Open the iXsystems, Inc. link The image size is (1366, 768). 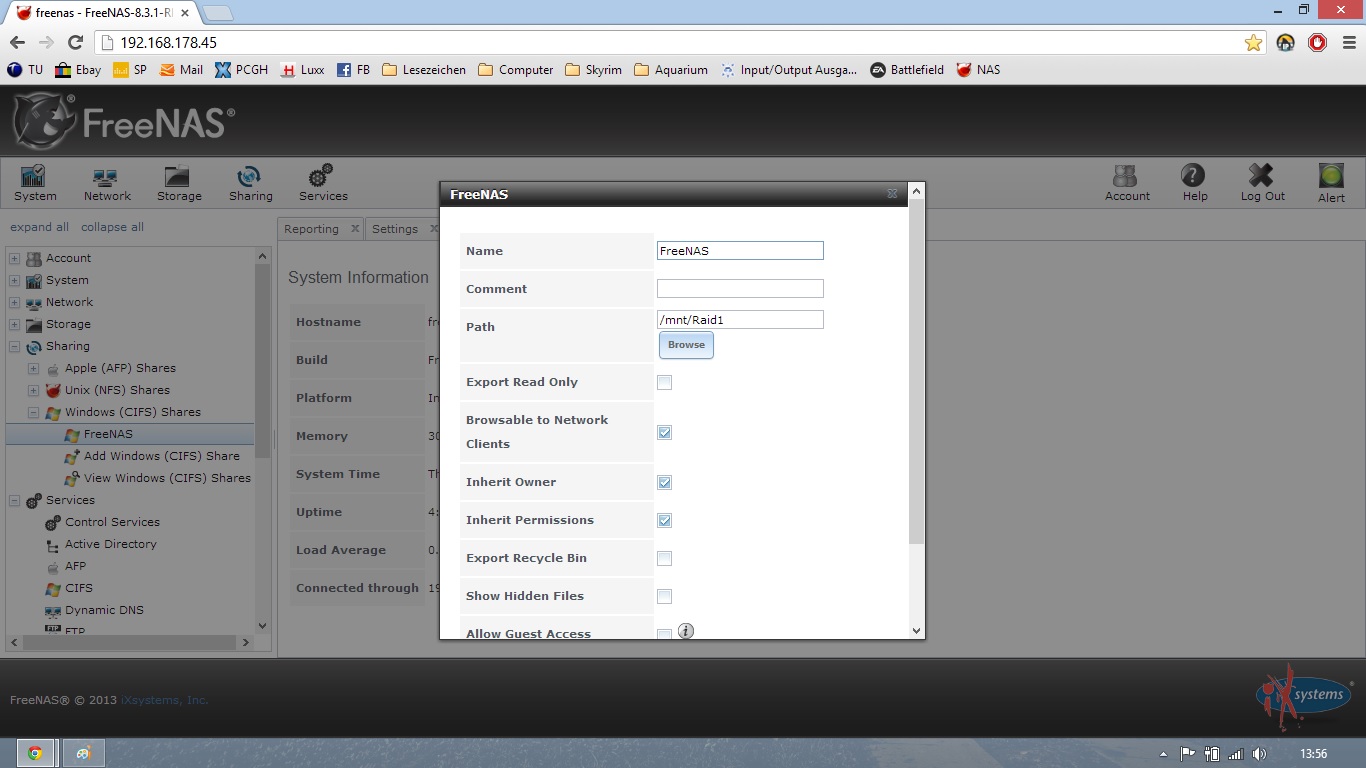pos(165,700)
